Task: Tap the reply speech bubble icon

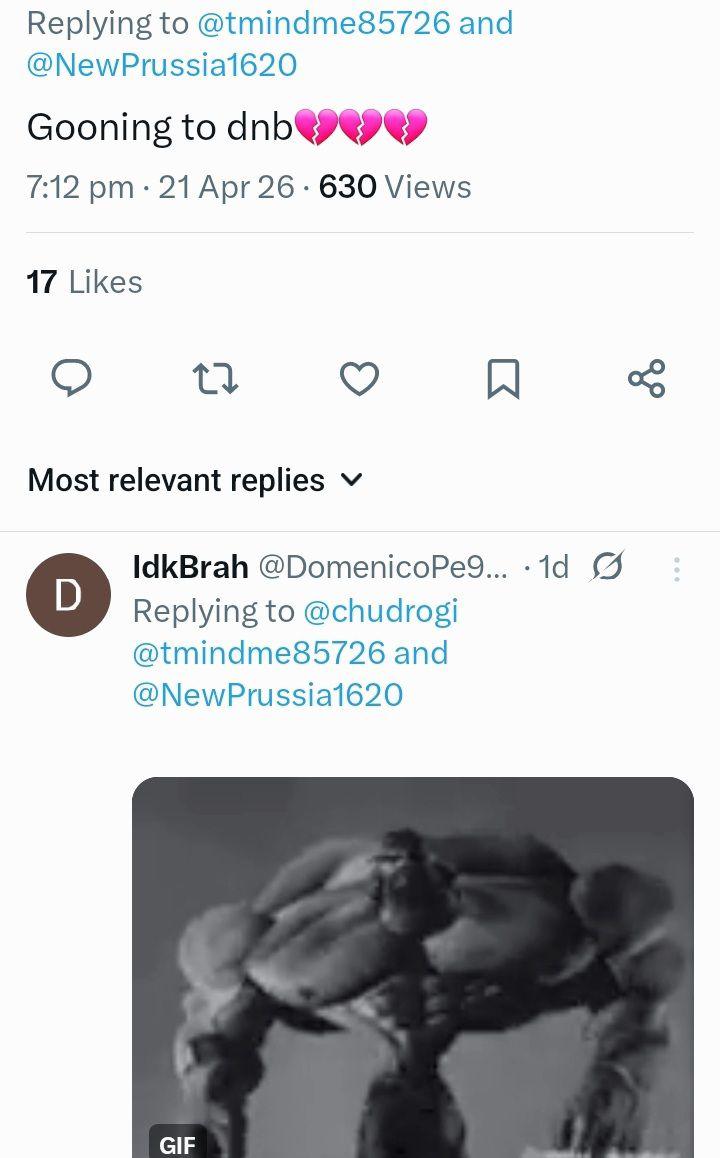Action: tap(71, 378)
